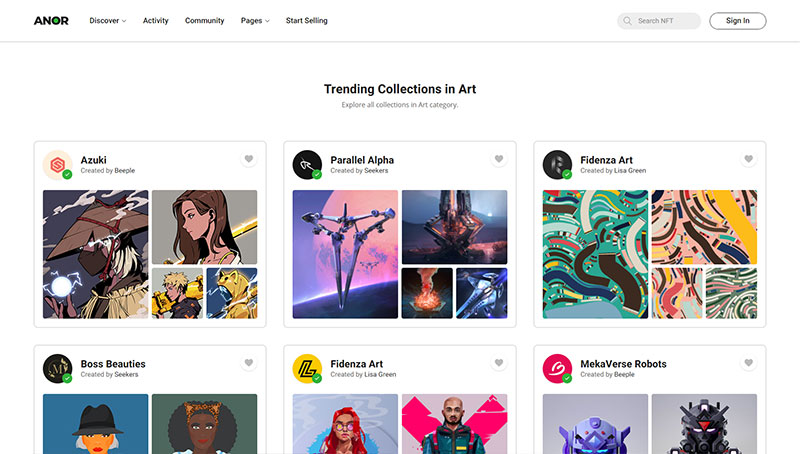Click the Sign In button
The width and height of the screenshot is (800, 454).
[x=738, y=21]
